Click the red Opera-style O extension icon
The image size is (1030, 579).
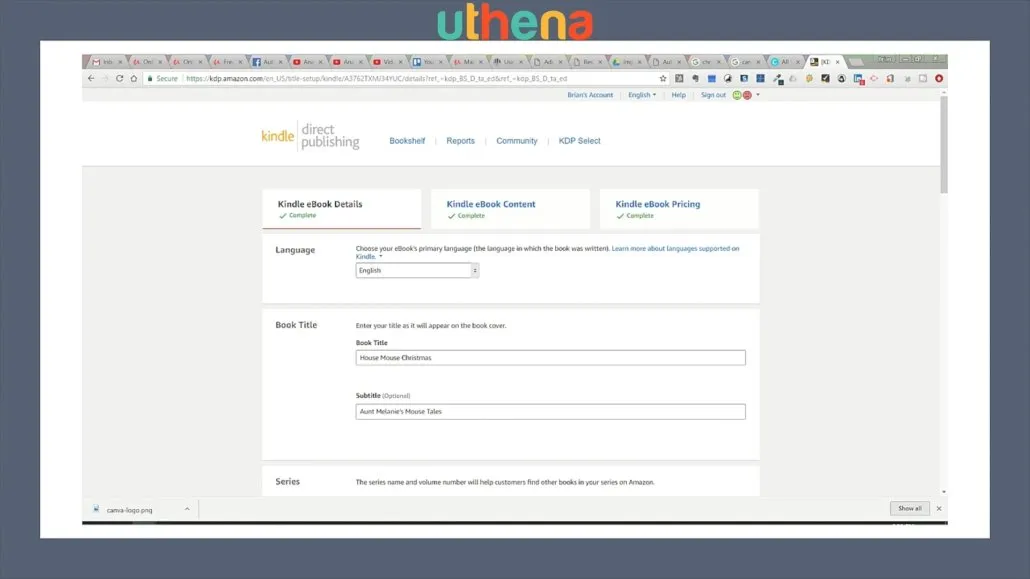(939, 78)
